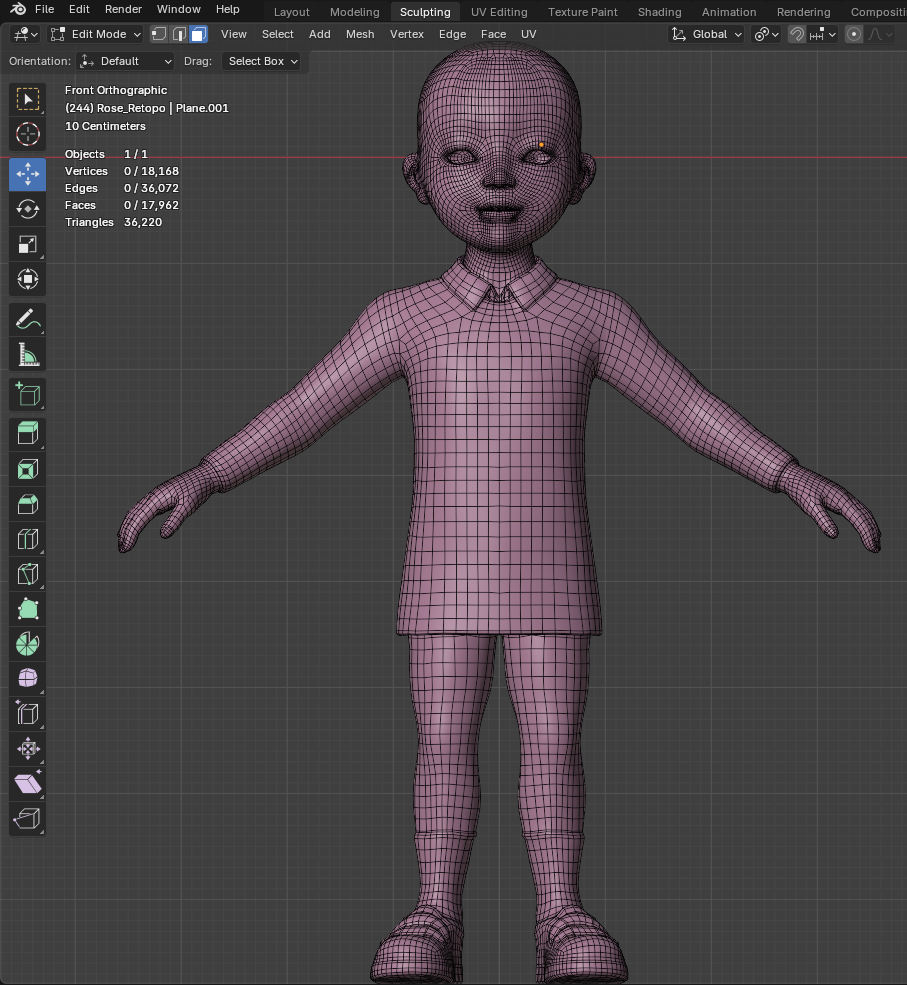
Task: Pick the Measure tool
Action: coord(28,355)
